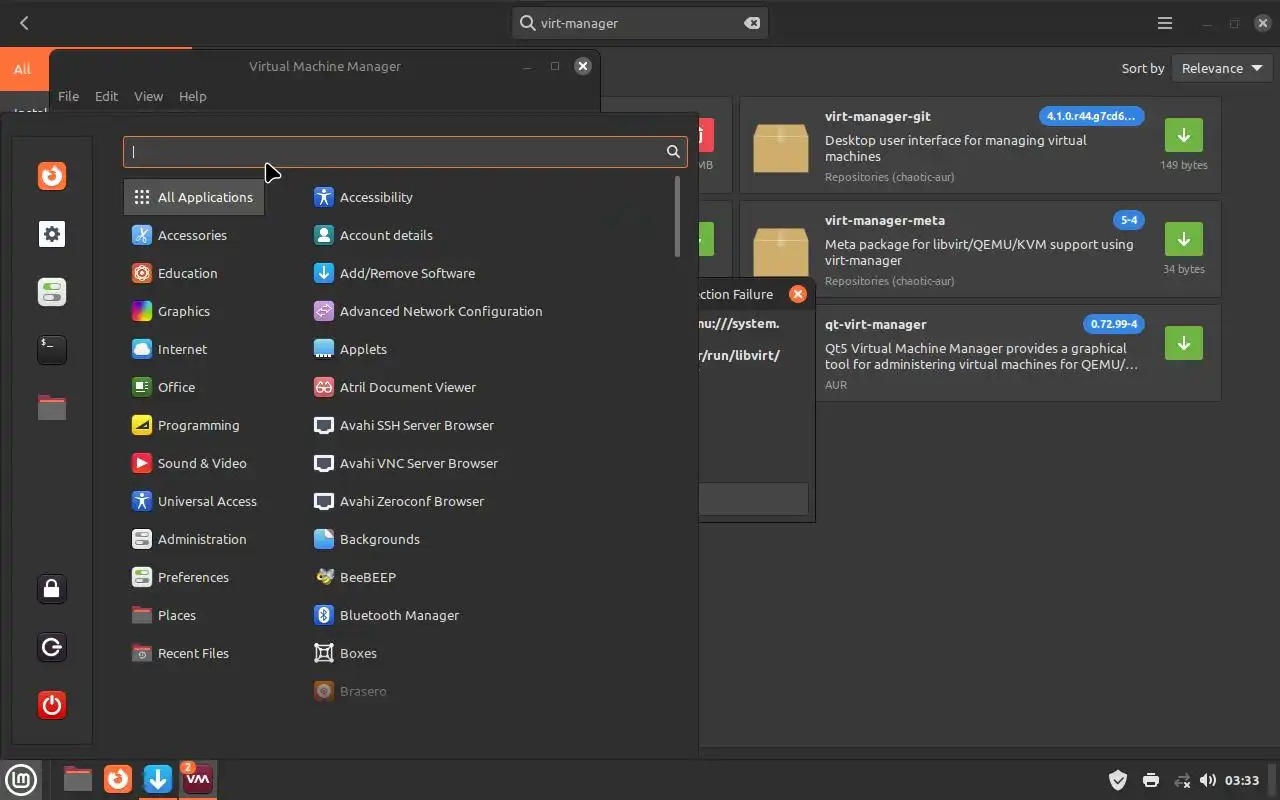The image size is (1280, 800).
Task: Install virt-manager-meta package
Action: pos(1183,239)
